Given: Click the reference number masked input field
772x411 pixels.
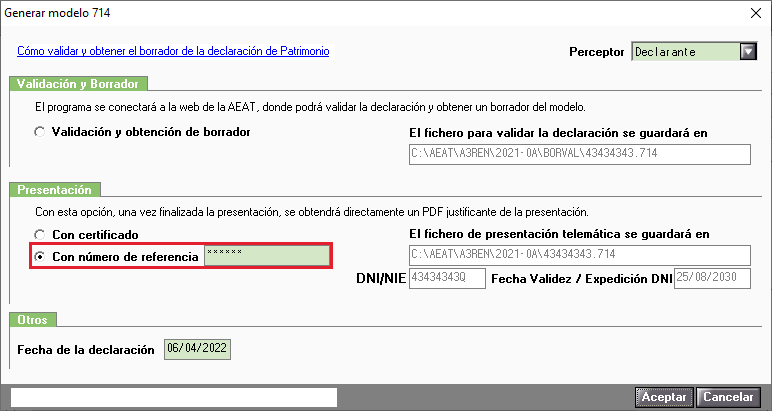Looking at the screenshot, I should [x=267, y=256].
